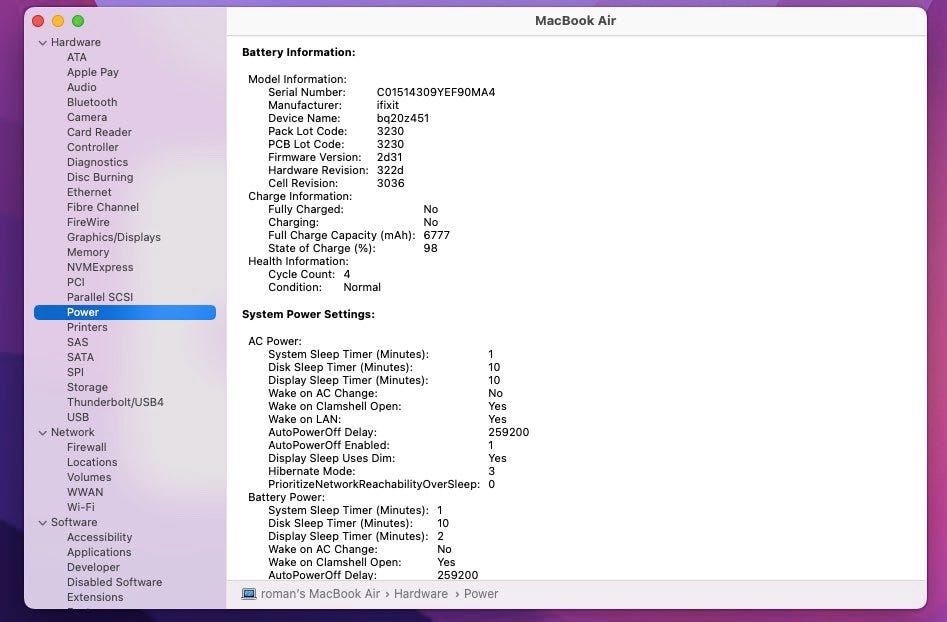
Task: Open Extensions under Software
Action: click(x=95, y=597)
